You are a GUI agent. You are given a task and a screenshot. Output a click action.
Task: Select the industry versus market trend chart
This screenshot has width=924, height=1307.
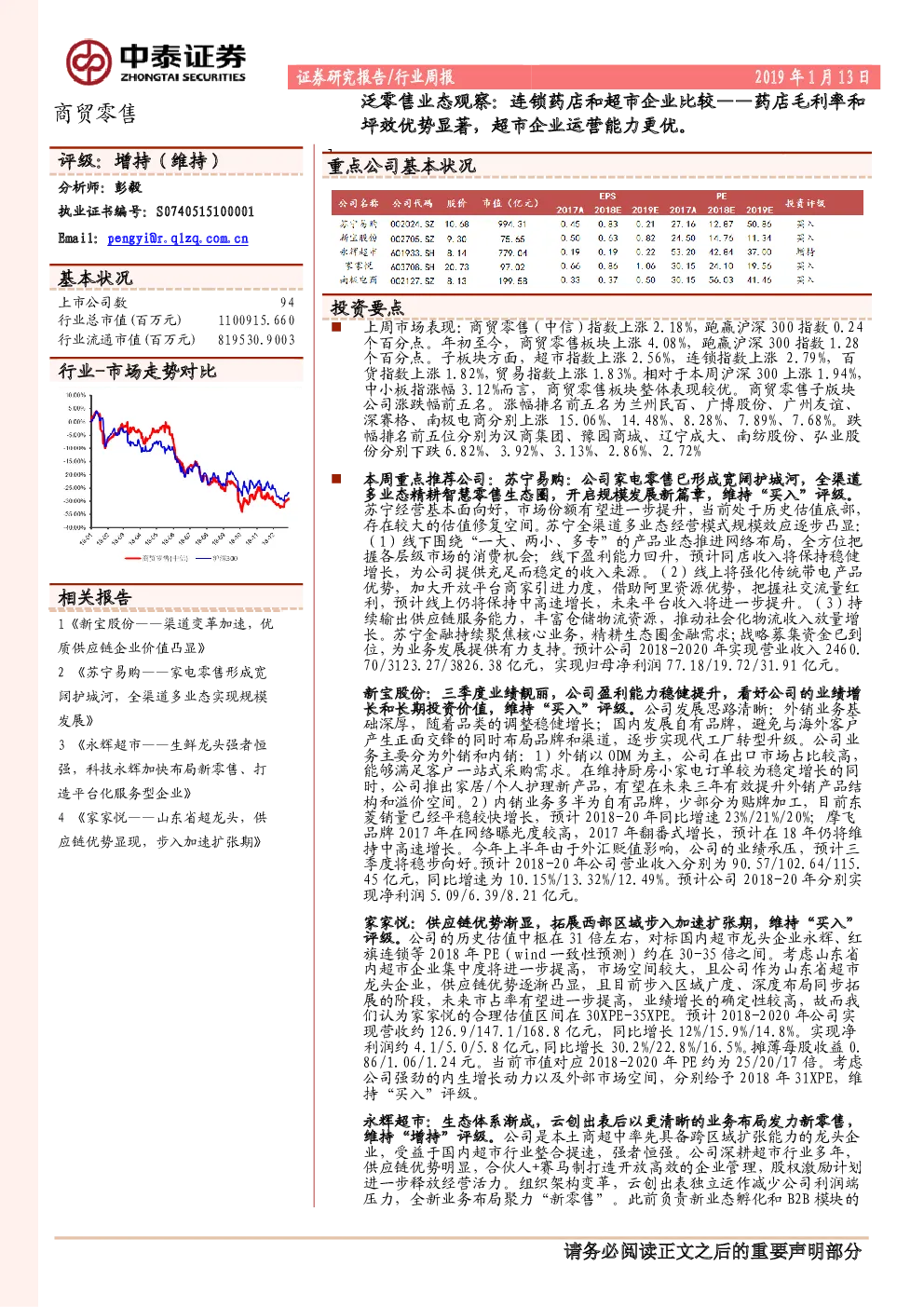[x=177, y=478]
